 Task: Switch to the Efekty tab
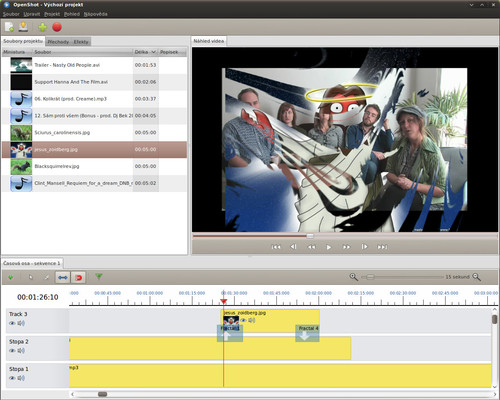pyautogui.click(x=81, y=42)
